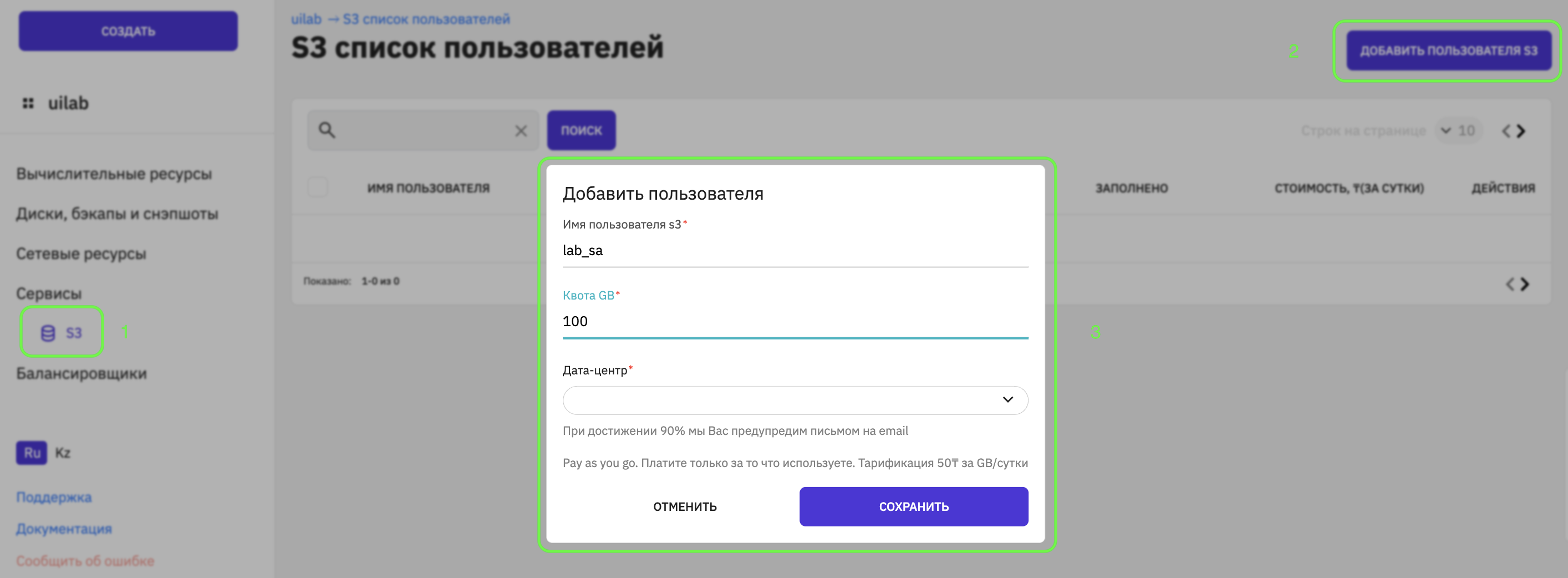The height and width of the screenshot is (578, 1568).
Task: Expand the rows per page selector
Action: click(1458, 130)
